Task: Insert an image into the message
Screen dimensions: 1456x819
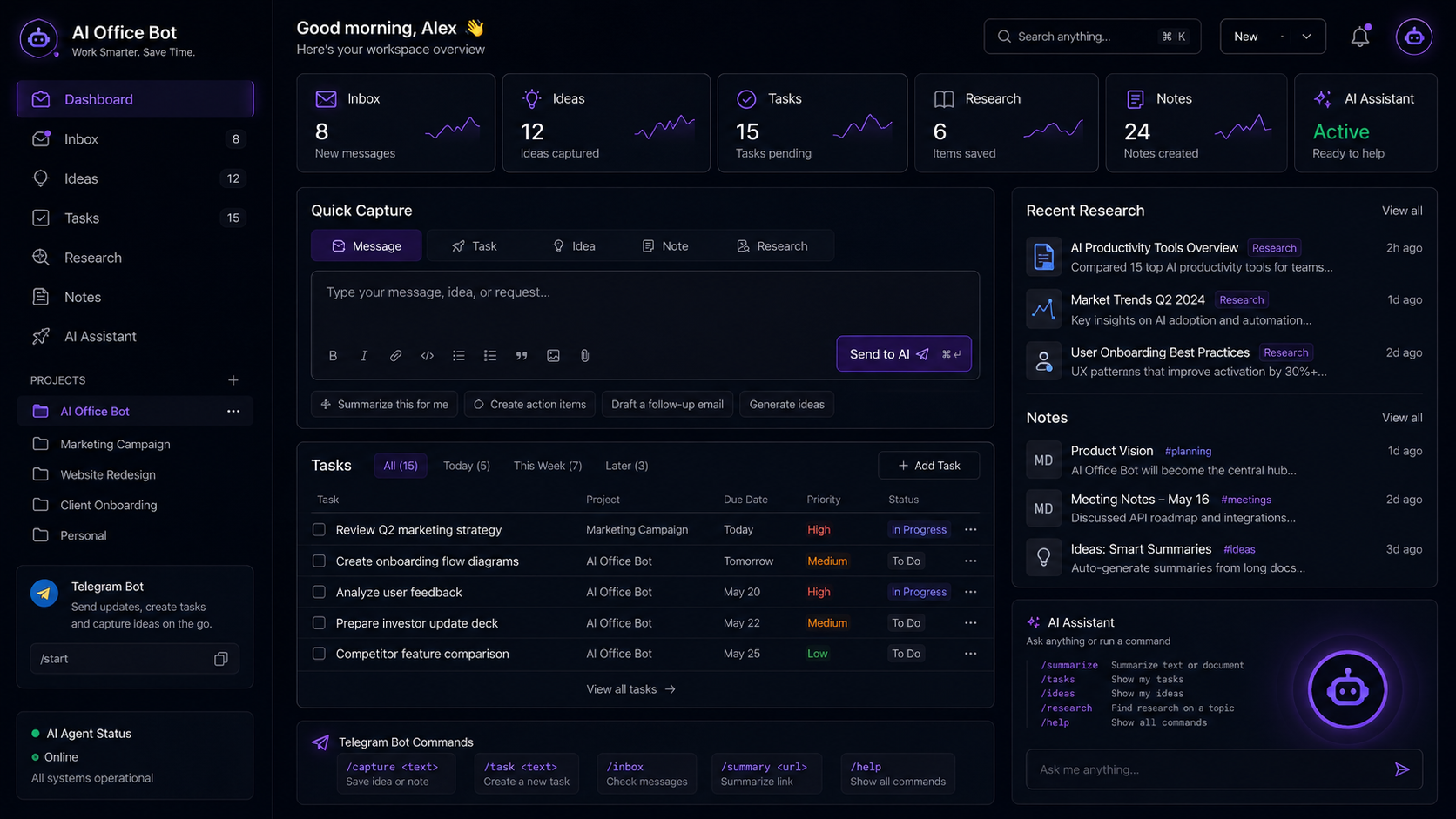Action: tap(553, 355)
